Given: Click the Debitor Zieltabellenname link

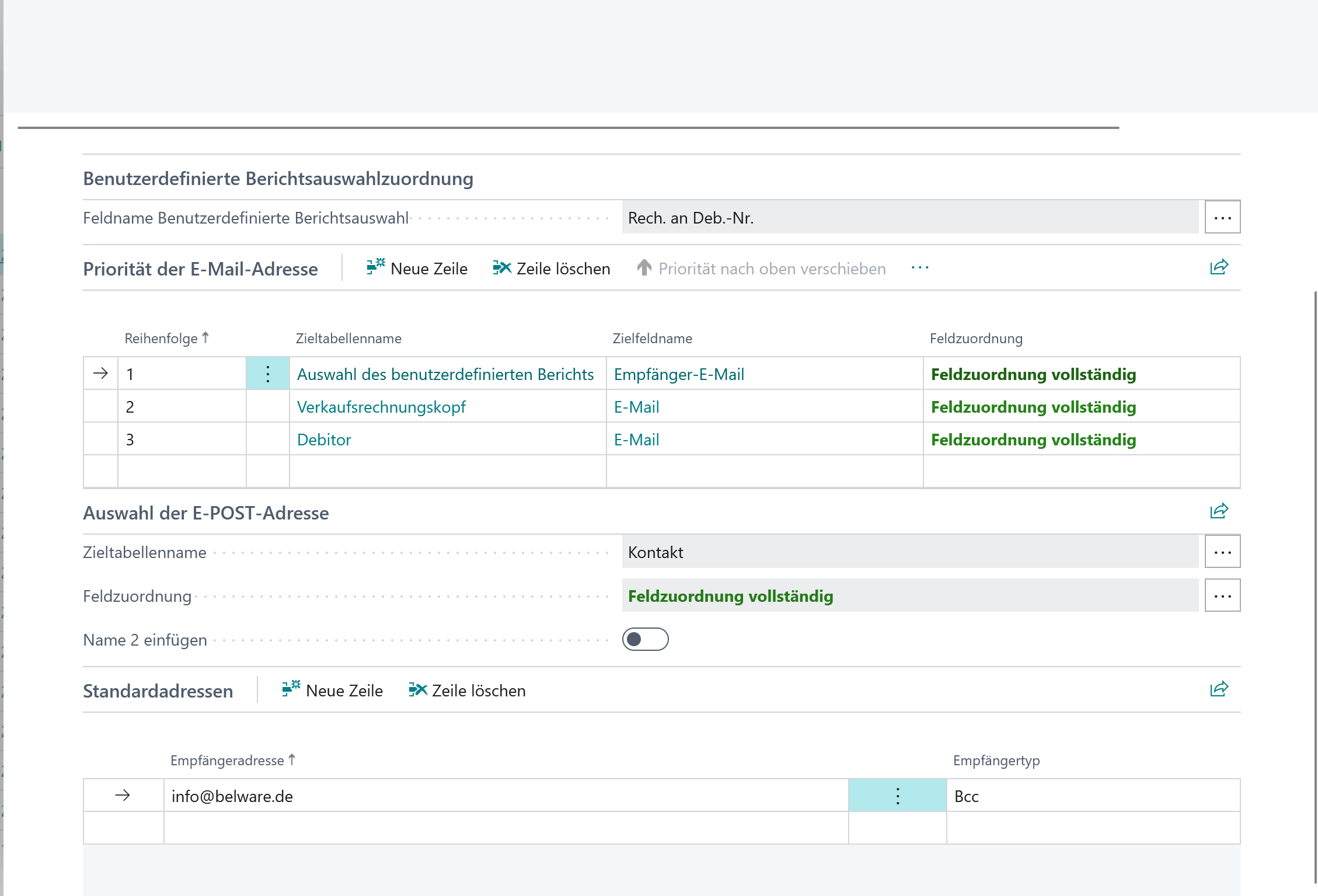Looking at the screenshot, I should (324, 440).
